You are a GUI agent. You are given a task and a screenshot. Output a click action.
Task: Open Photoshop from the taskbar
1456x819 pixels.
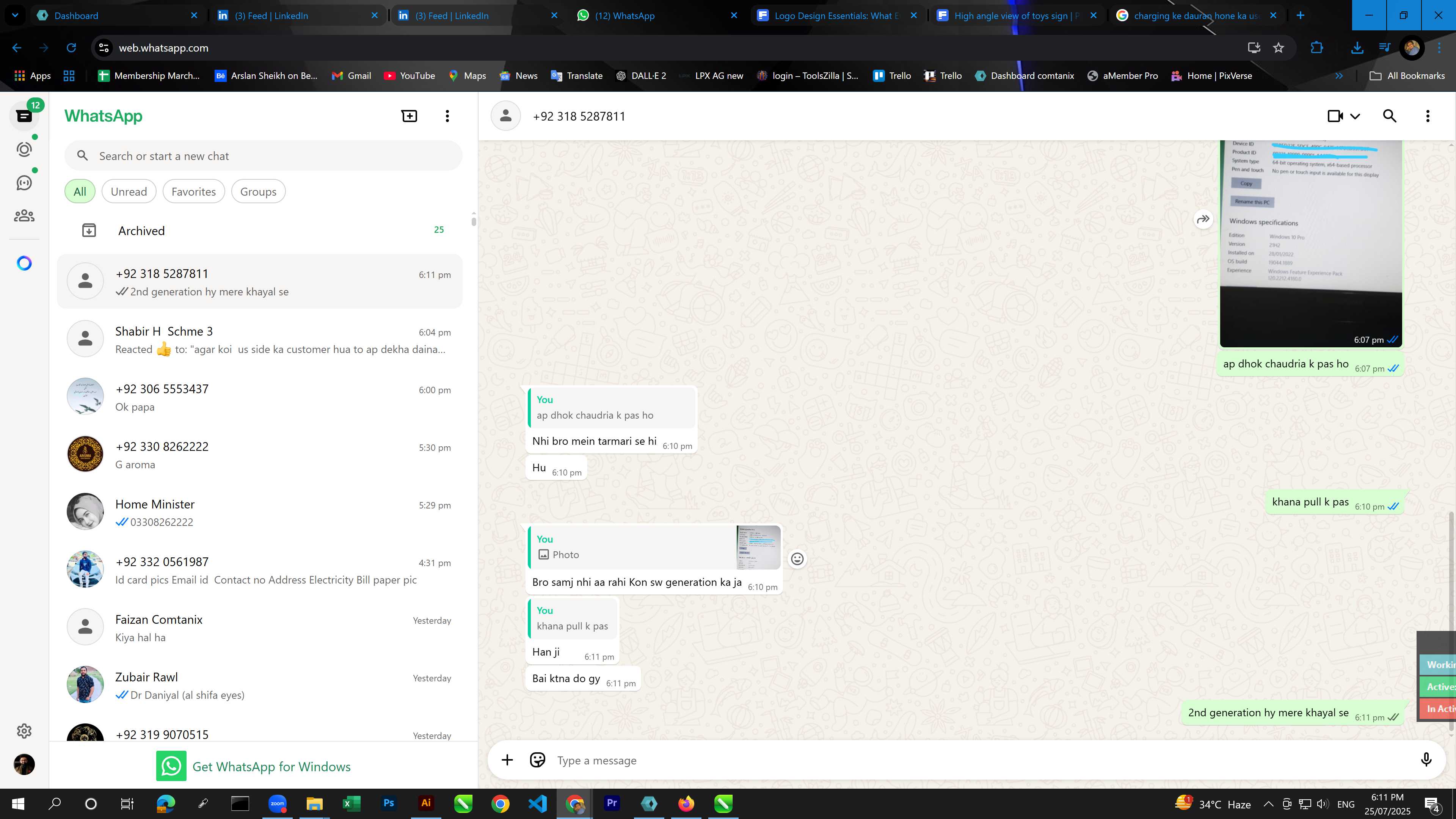point(389,803)
